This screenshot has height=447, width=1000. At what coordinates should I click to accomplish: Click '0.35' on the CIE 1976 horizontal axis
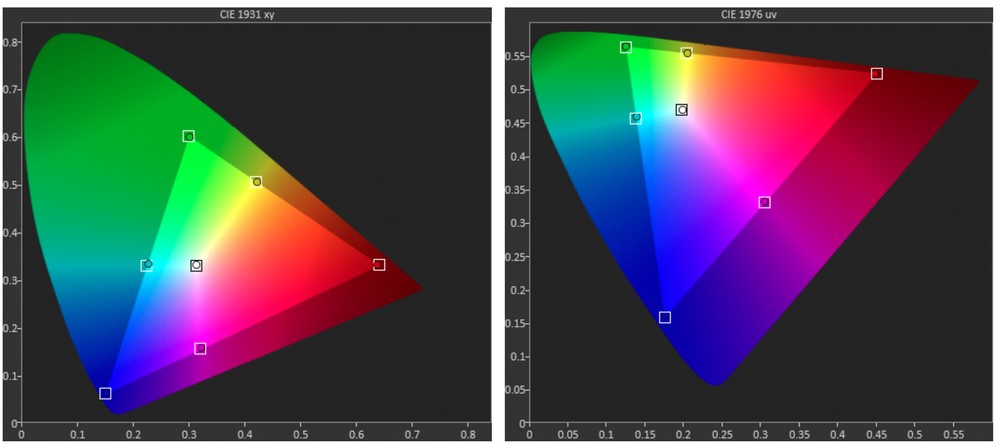(800, 434)
